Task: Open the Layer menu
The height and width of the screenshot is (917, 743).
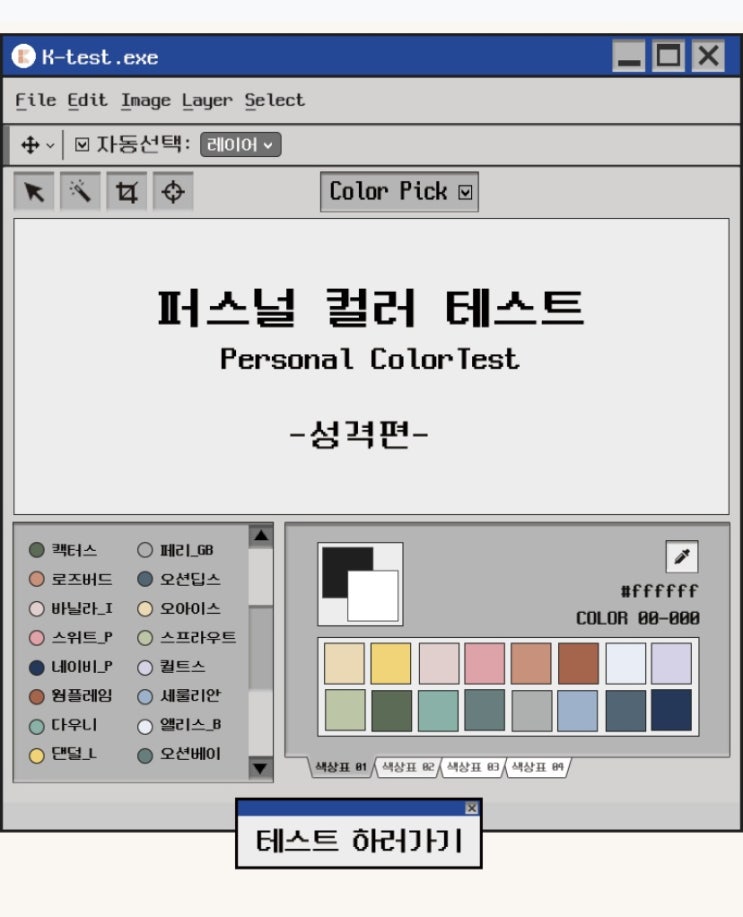Action: click(207, 101)
